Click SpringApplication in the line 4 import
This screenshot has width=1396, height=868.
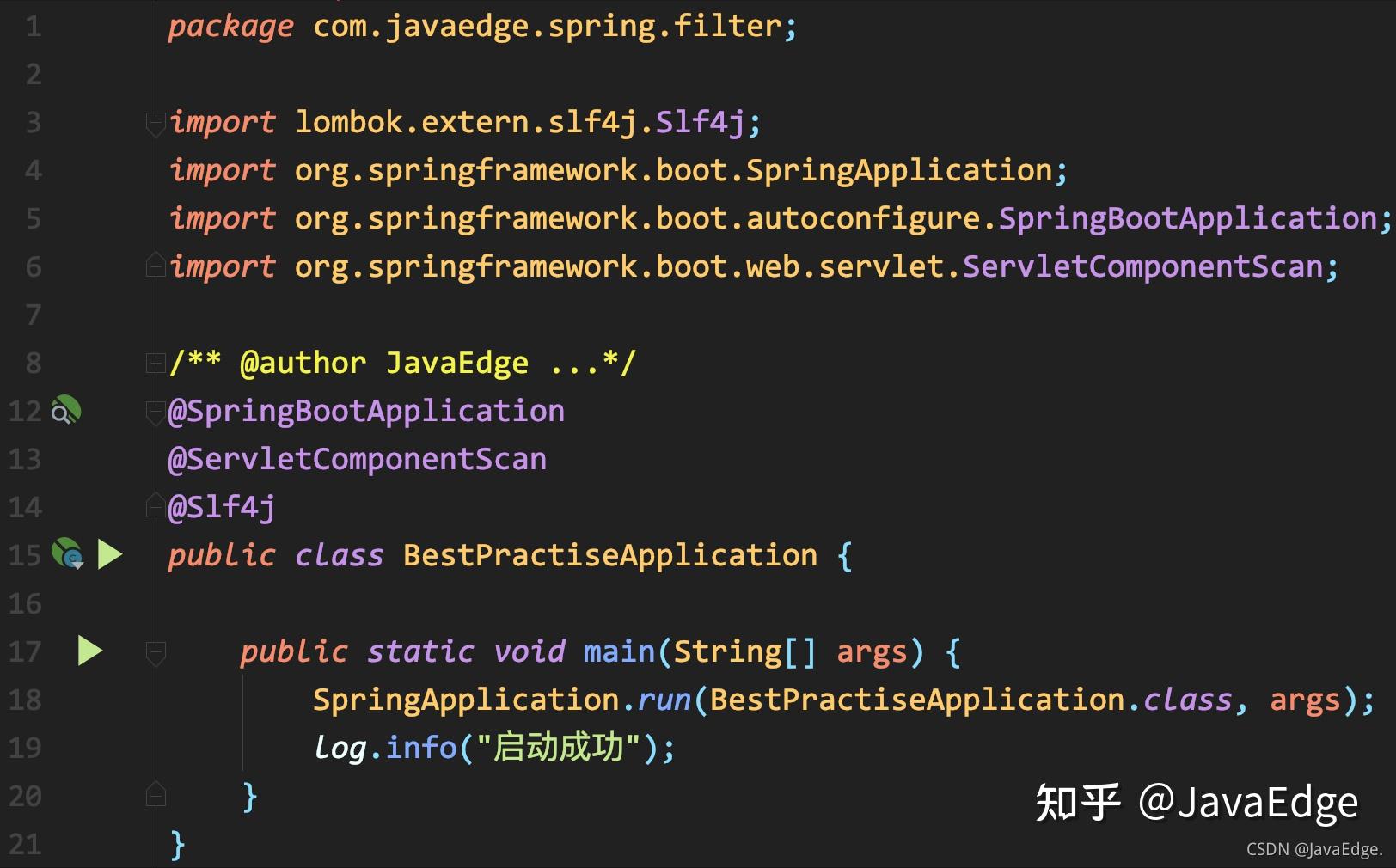pyautogui.click(x=899, y=171)
